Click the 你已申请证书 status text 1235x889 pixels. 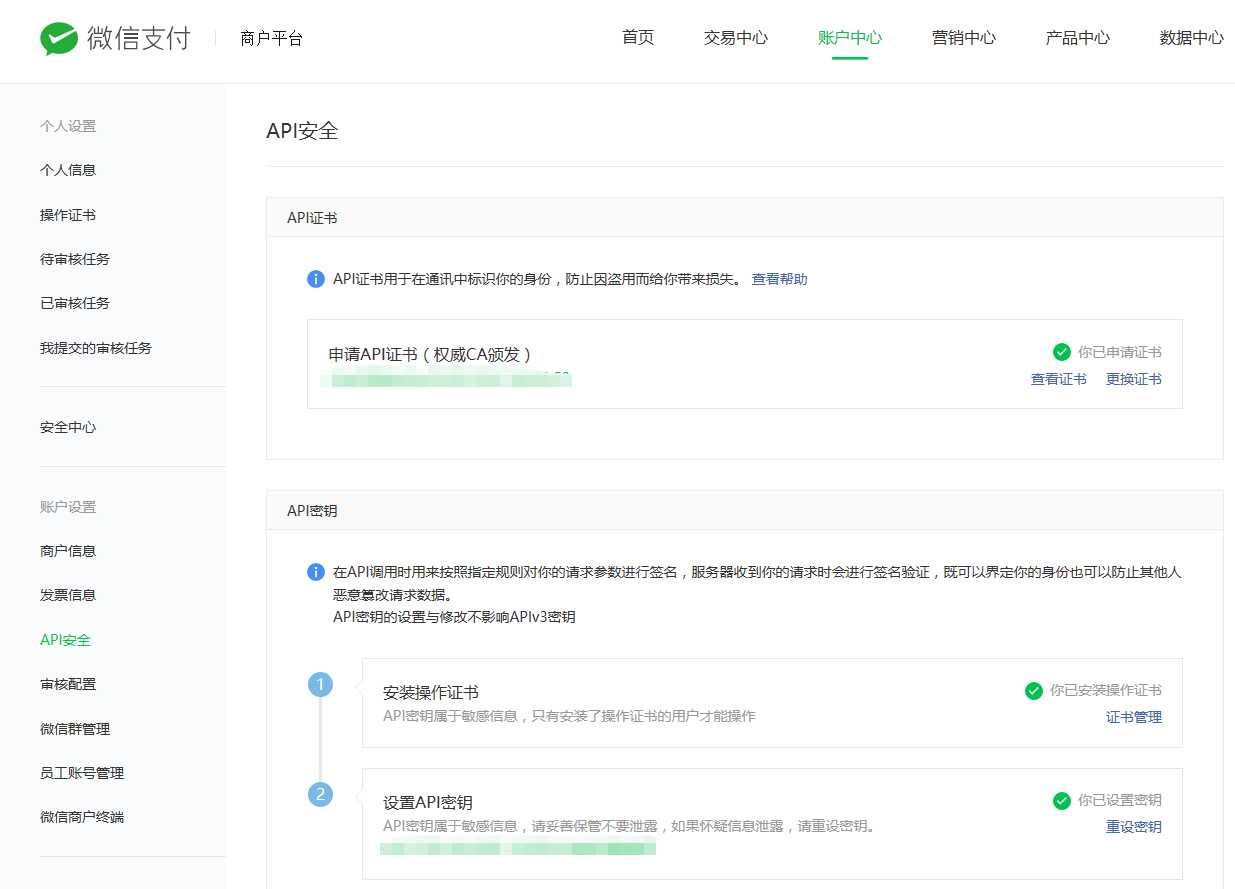1120,352
